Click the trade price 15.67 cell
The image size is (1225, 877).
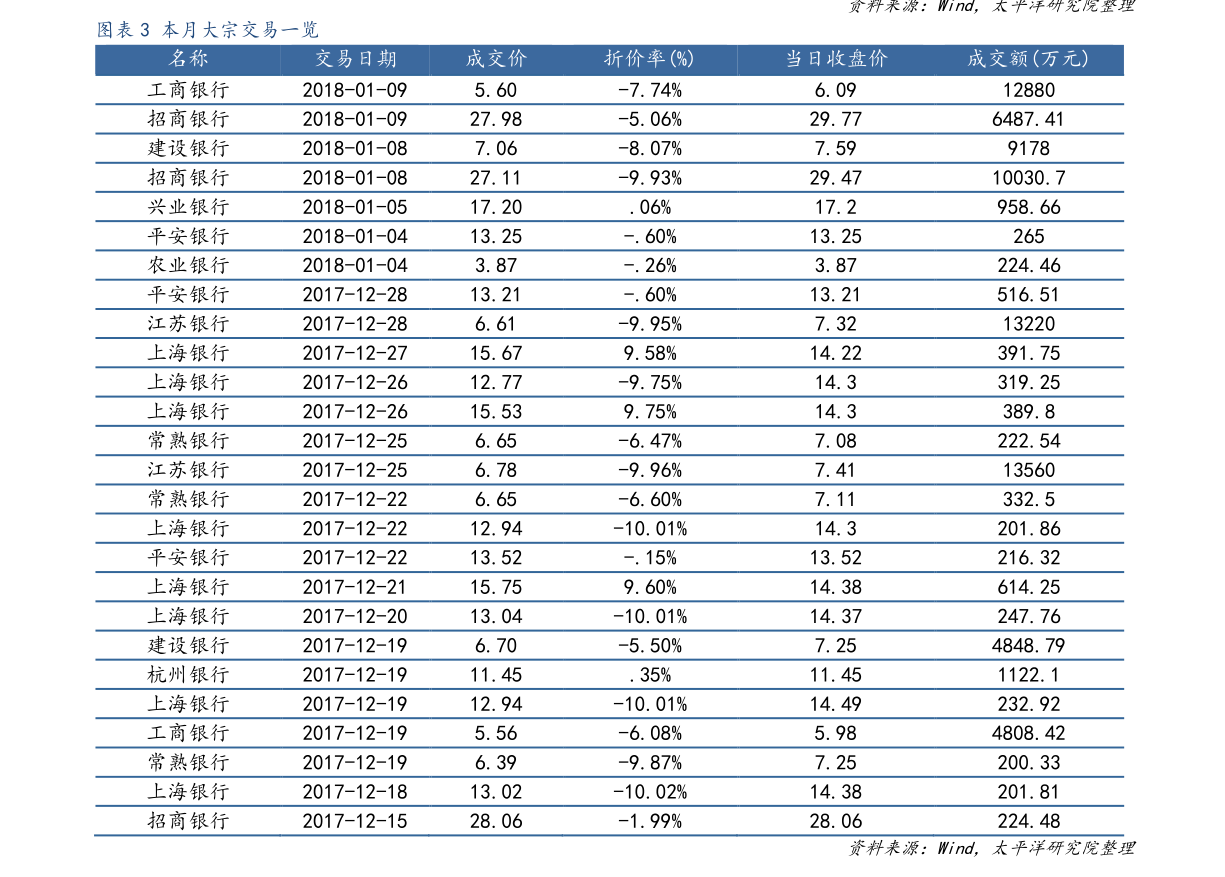(x=496, y=353)
